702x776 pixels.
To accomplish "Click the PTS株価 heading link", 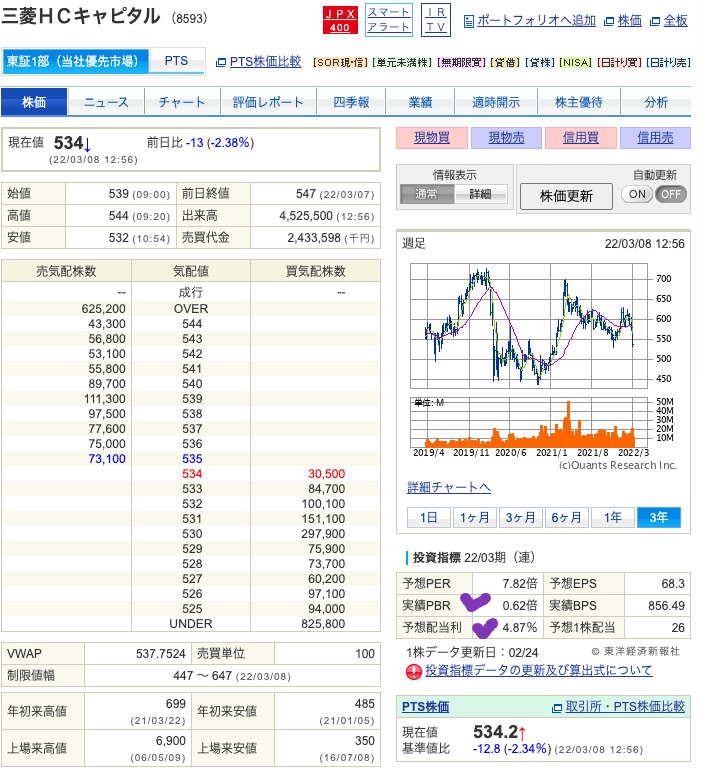I will tap(425, 707).
